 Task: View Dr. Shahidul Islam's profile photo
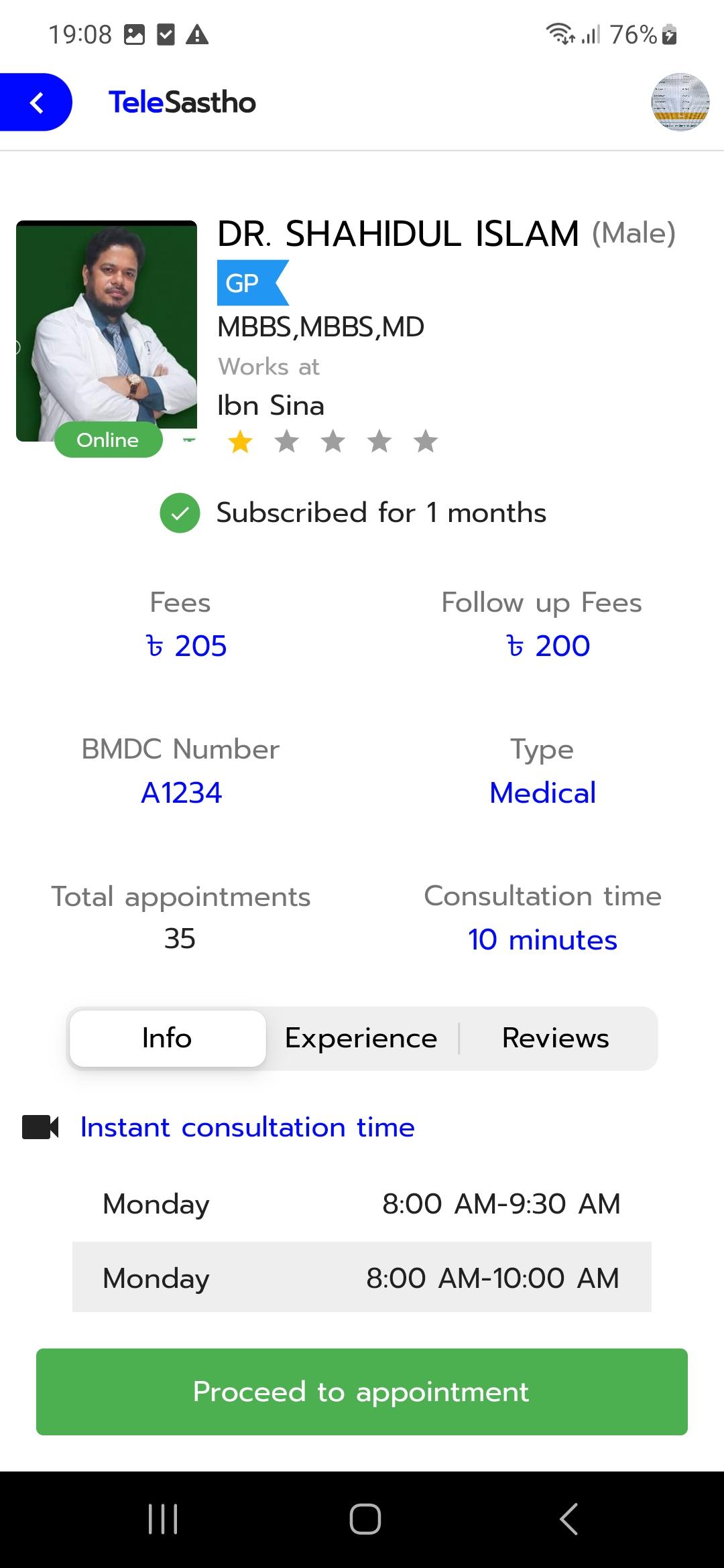pyautogui.click(x=107, y=331)
